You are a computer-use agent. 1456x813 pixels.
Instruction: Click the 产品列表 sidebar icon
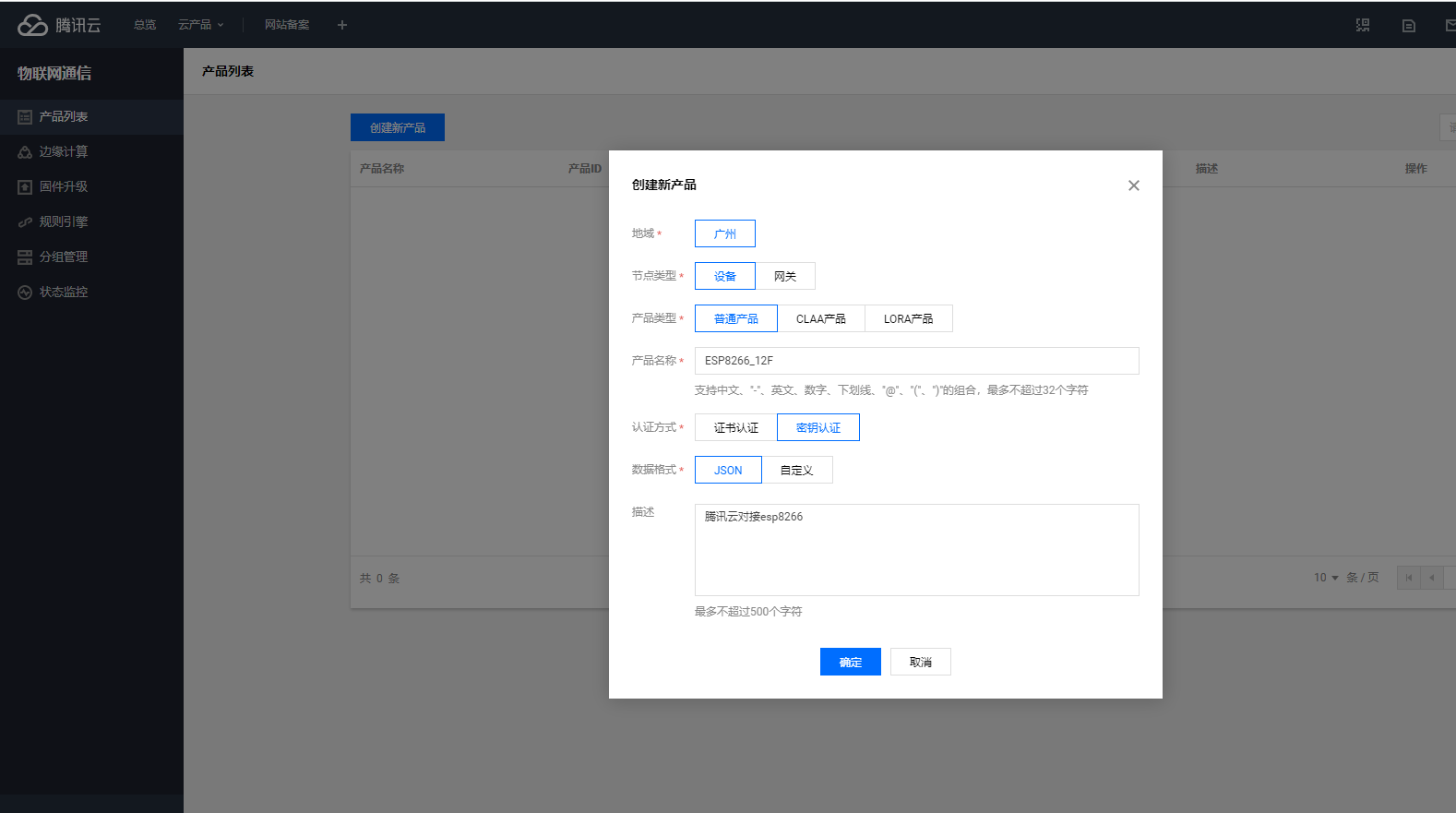(x=25, y=117)
